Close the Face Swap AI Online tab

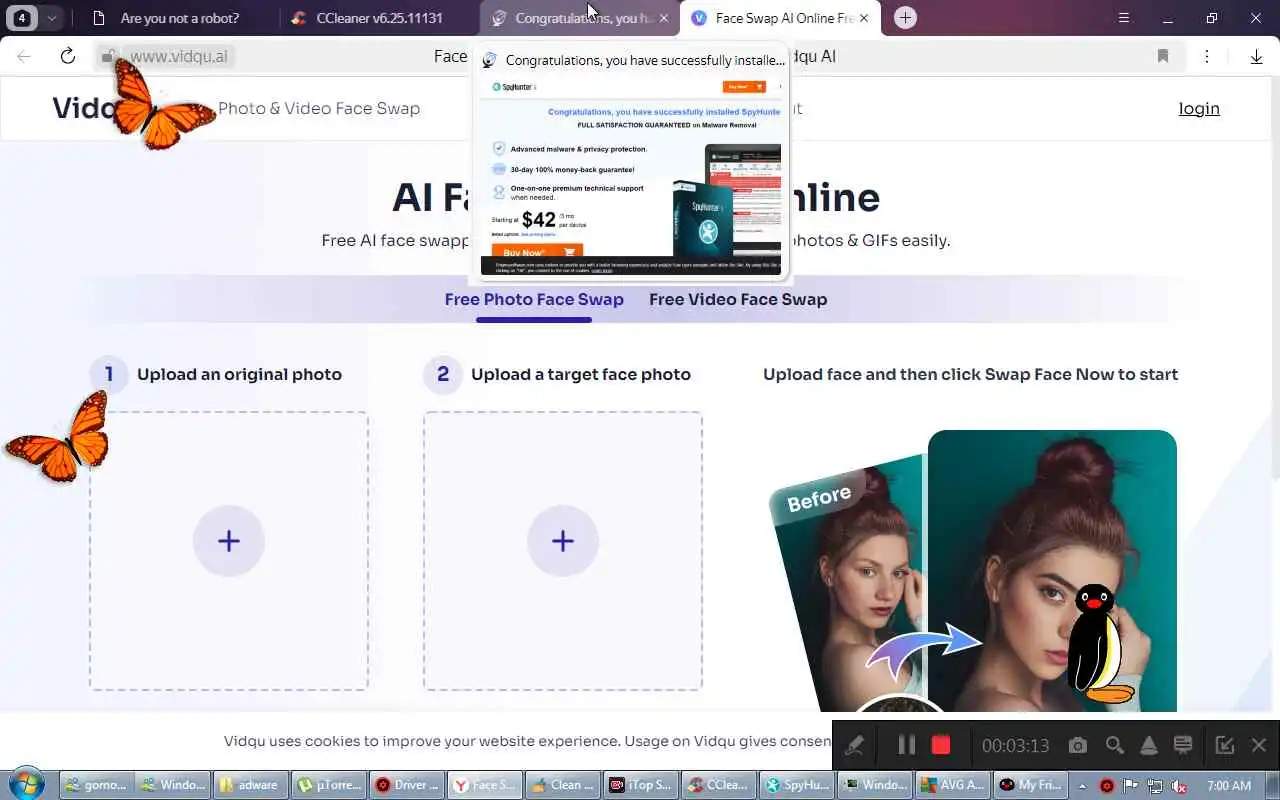click(x=864, y=18)
